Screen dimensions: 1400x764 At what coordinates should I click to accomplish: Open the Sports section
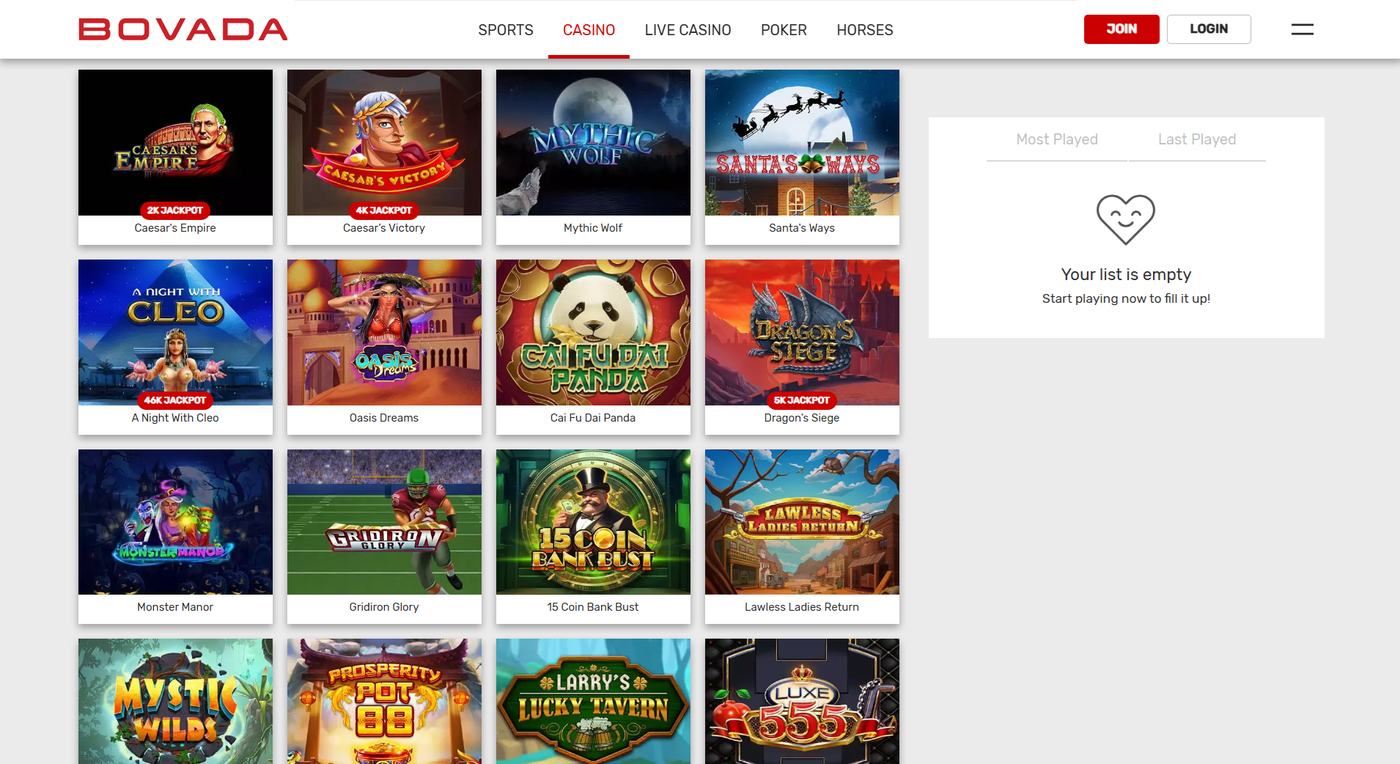click(x=506, y=30)
